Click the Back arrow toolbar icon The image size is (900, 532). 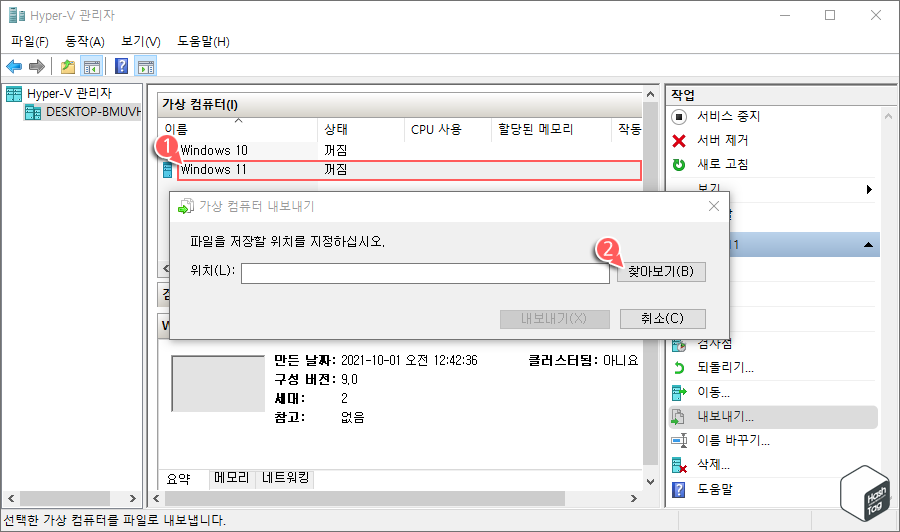coord(14,67)
